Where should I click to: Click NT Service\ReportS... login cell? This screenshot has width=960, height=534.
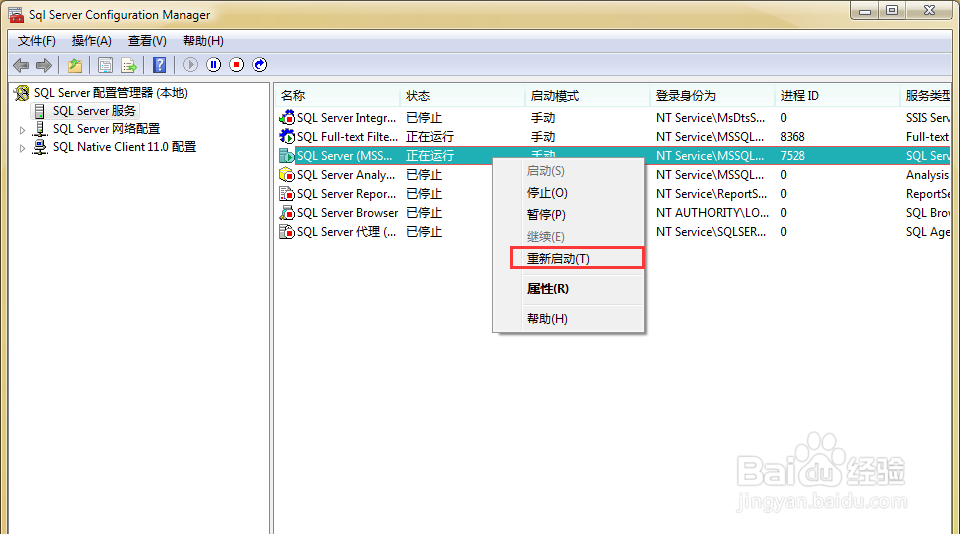(711, 194)
